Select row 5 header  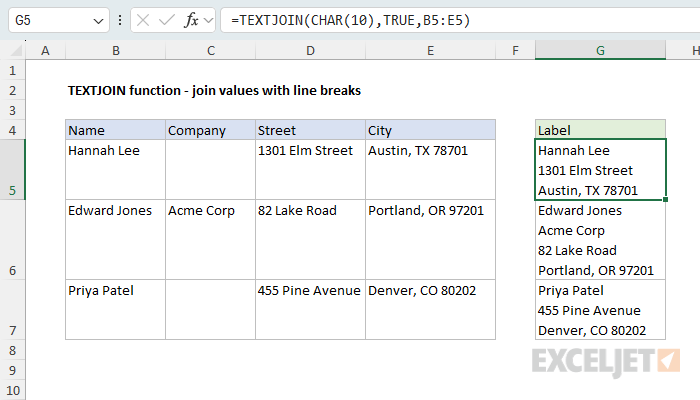(12, 170)
